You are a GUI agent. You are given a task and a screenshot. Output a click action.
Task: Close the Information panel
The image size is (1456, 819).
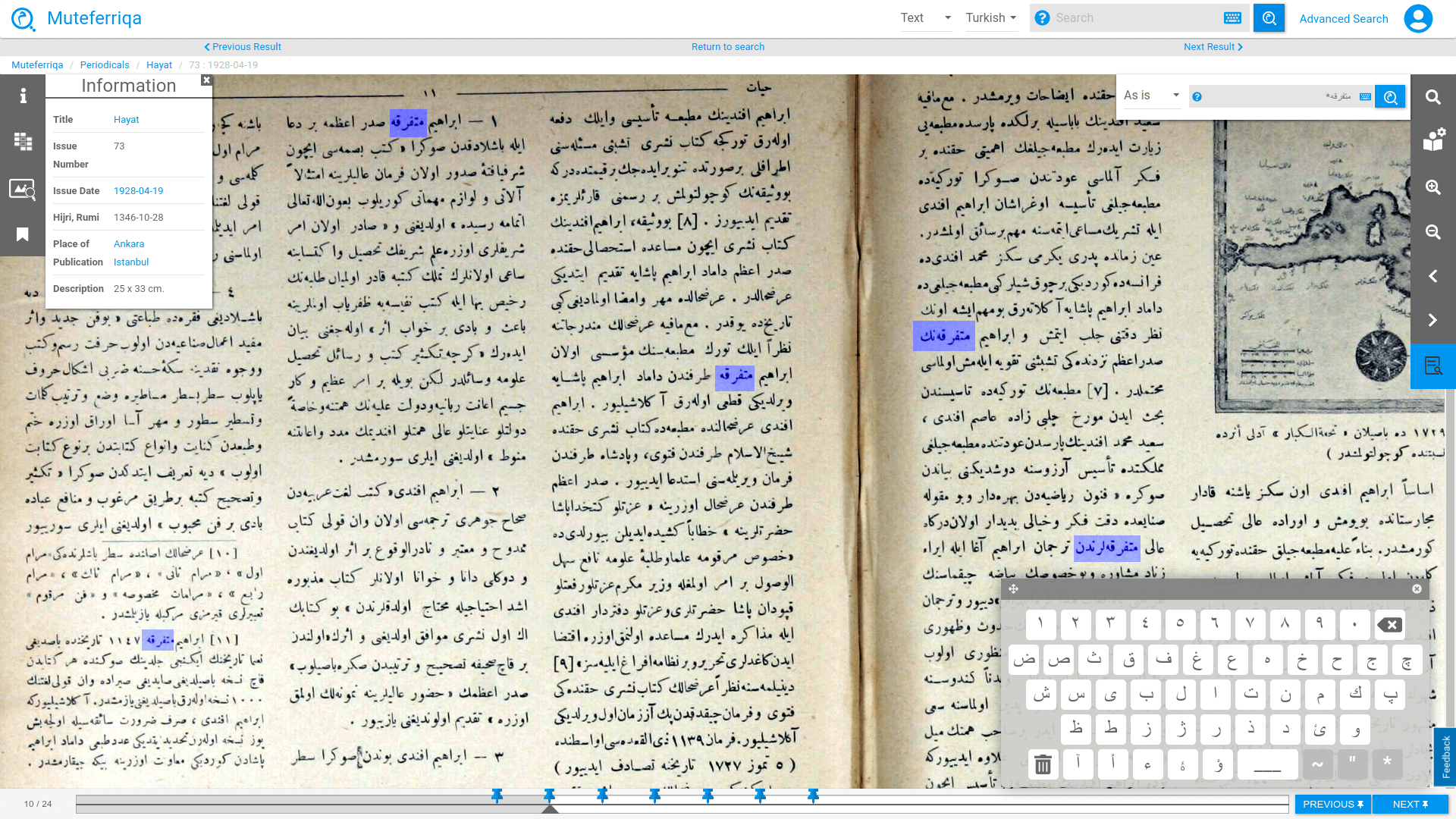tap(206, 80)
